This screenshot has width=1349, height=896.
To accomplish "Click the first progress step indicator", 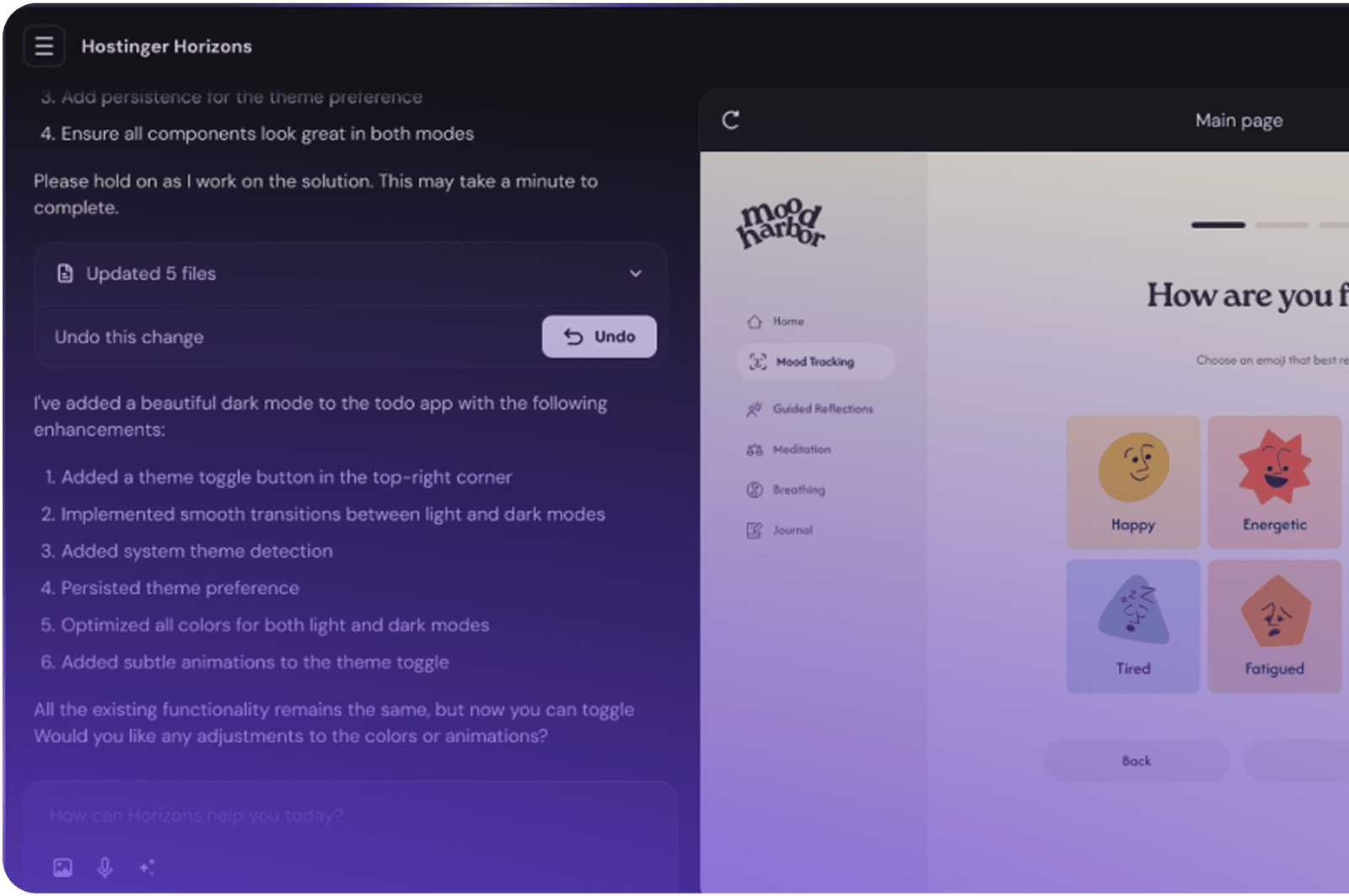I will 1218,225.
